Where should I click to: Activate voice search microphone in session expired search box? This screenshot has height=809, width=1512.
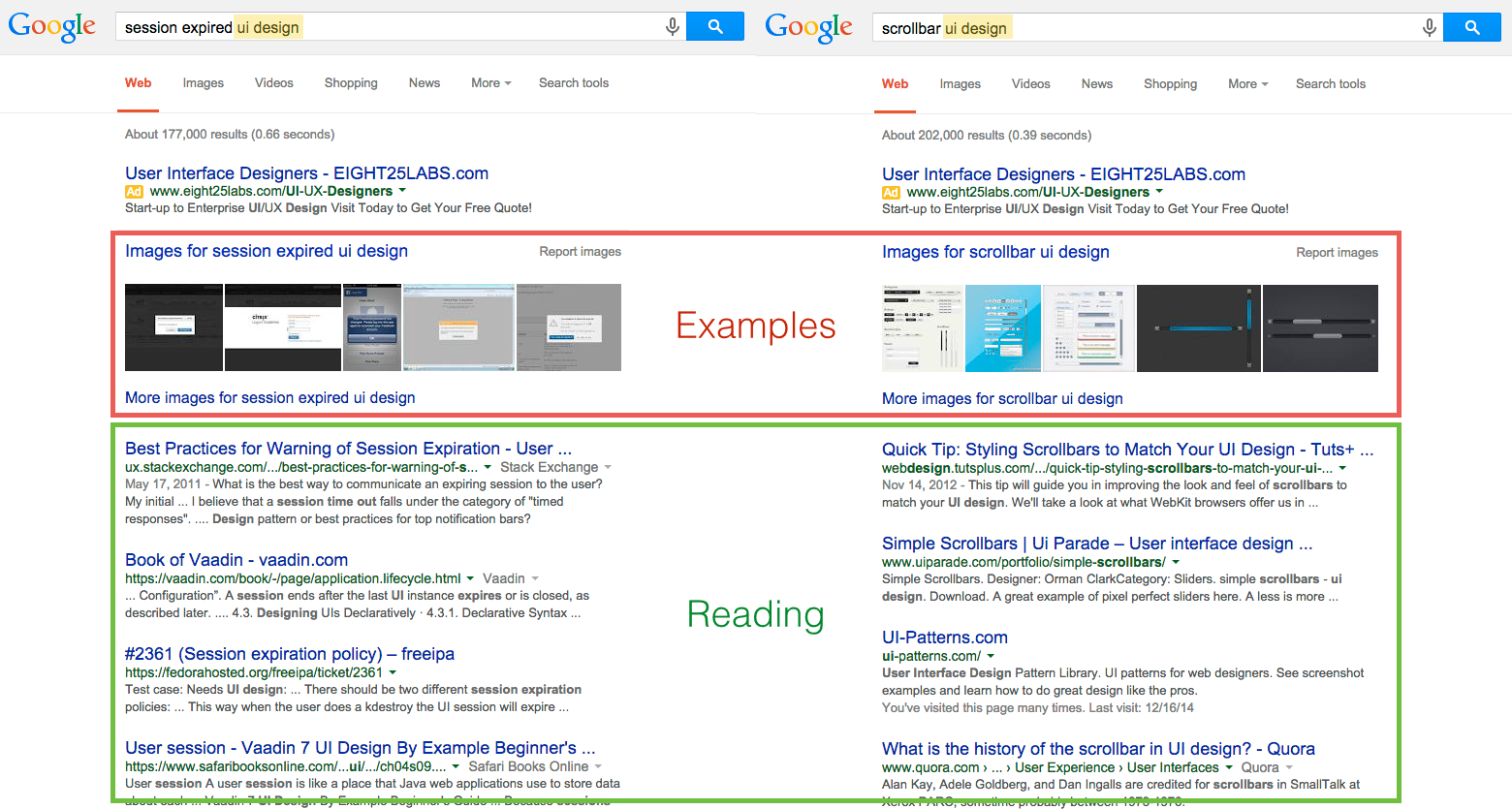673,27
